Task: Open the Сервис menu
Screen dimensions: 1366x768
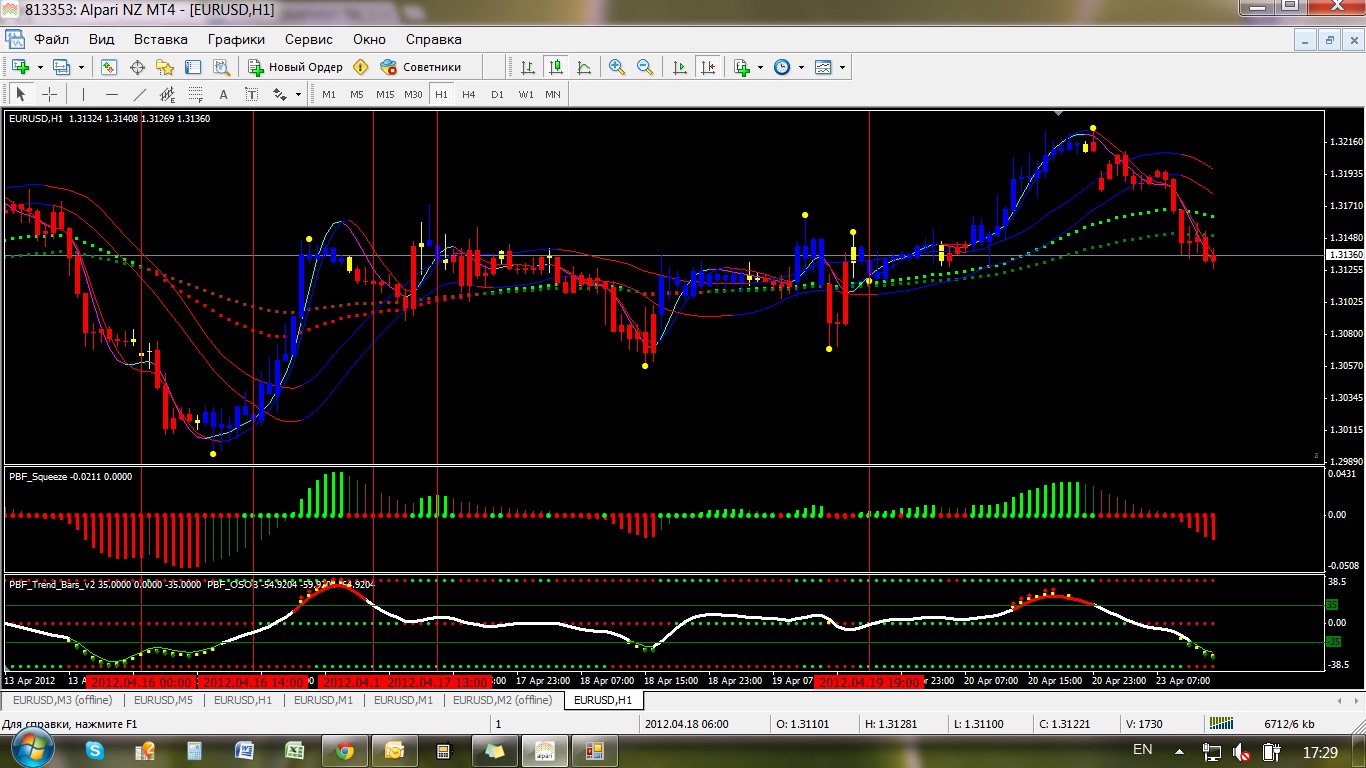Action: tap(309, 39)
